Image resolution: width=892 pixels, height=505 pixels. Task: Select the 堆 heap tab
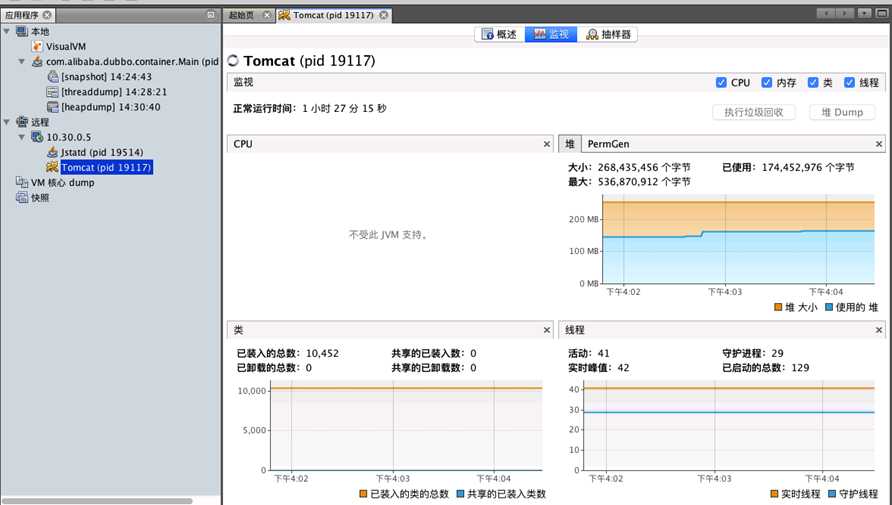(x=569, y=144)
